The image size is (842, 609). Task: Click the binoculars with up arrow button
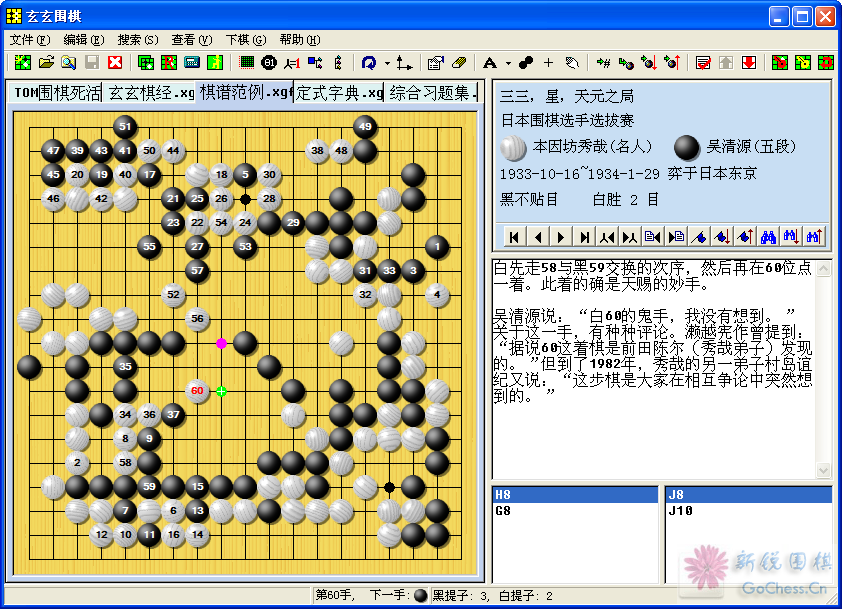pos(815,237)
